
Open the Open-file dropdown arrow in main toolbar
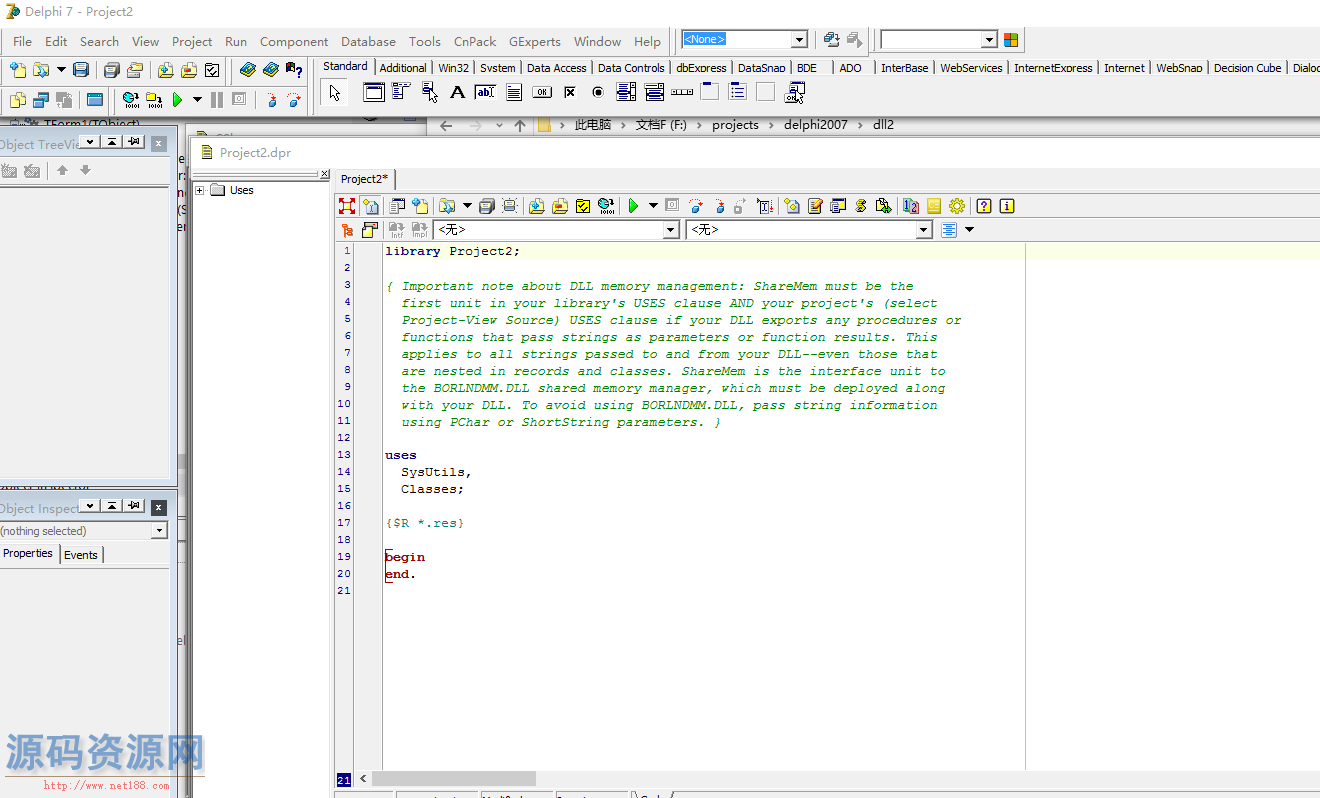pos(61,70)
